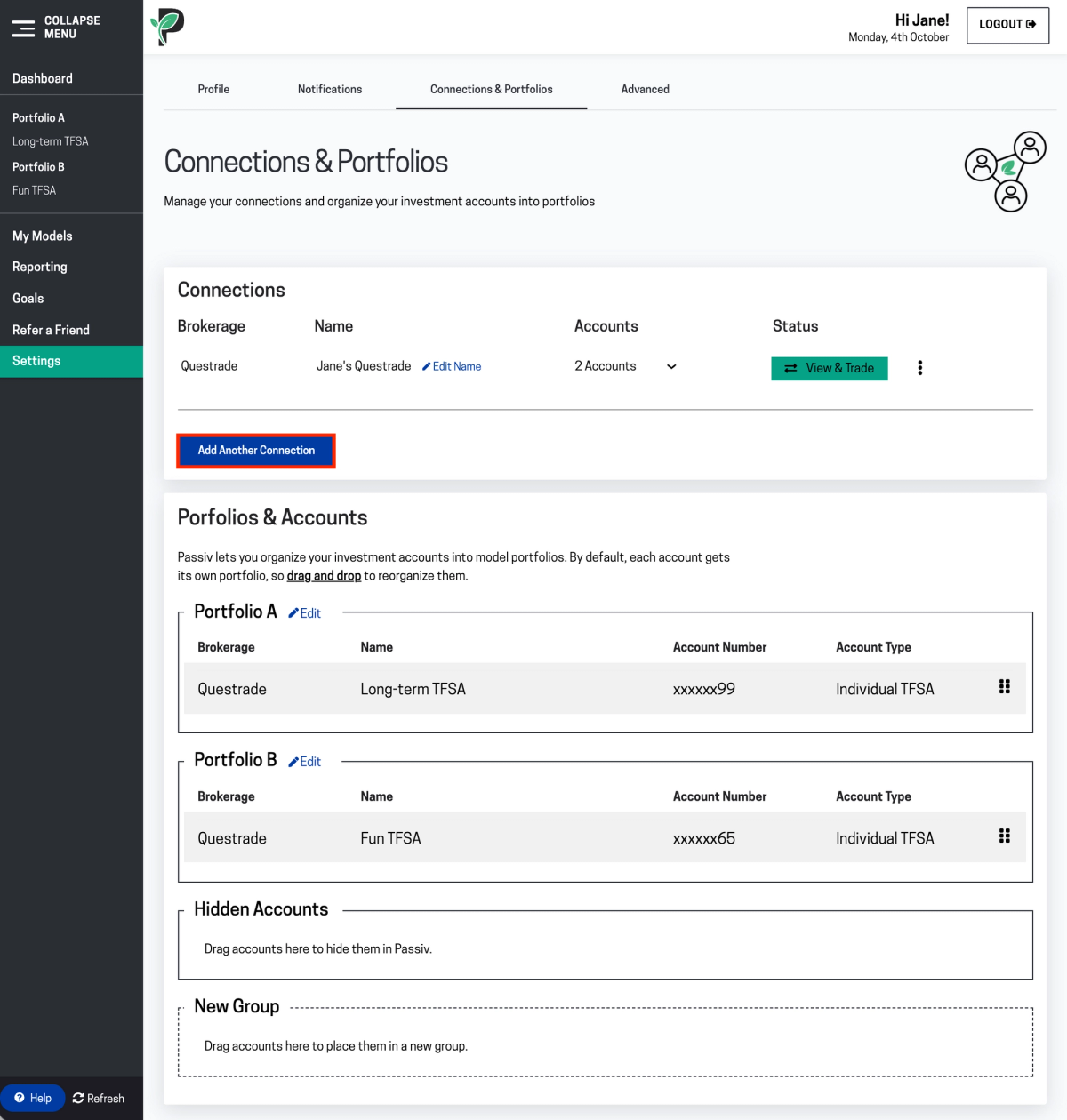This screenshot has width=1067, height=1120.
Task: Edit the Jane's Questrade connection name
Action: (452, 366)
